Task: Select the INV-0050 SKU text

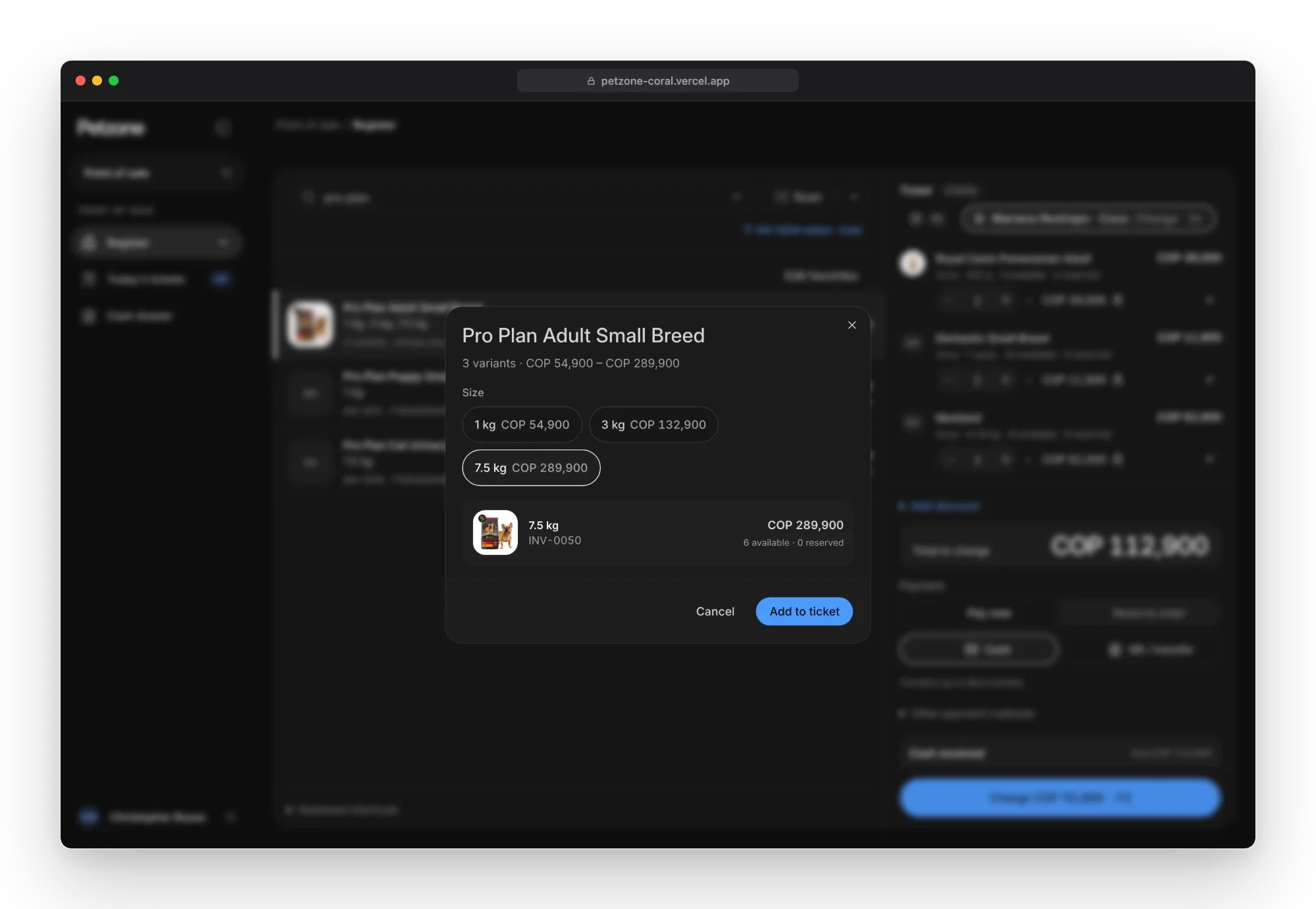Action: 555,540
